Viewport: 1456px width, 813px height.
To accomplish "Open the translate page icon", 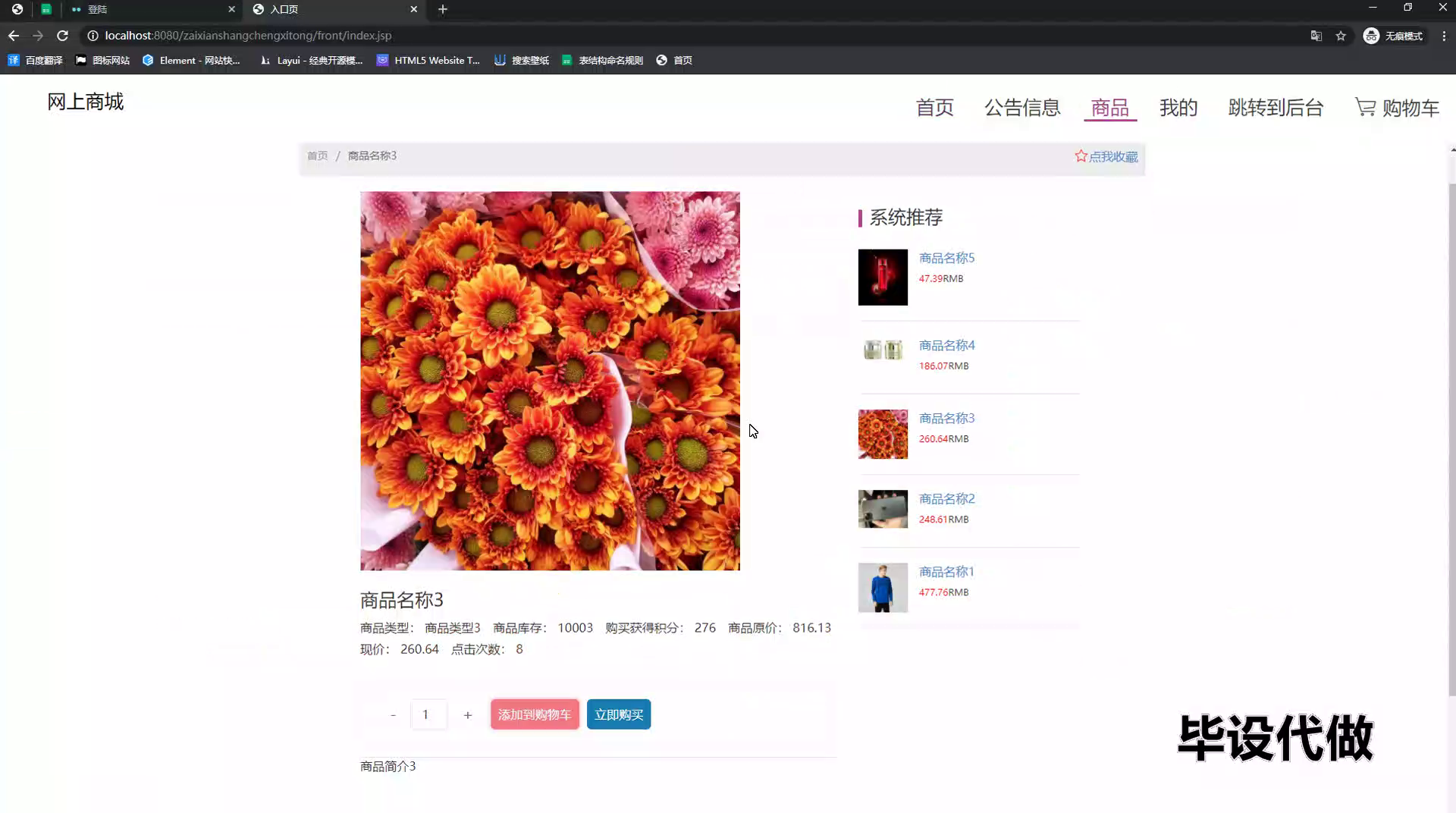I will pyautogui.click(x=1316, y=36).
